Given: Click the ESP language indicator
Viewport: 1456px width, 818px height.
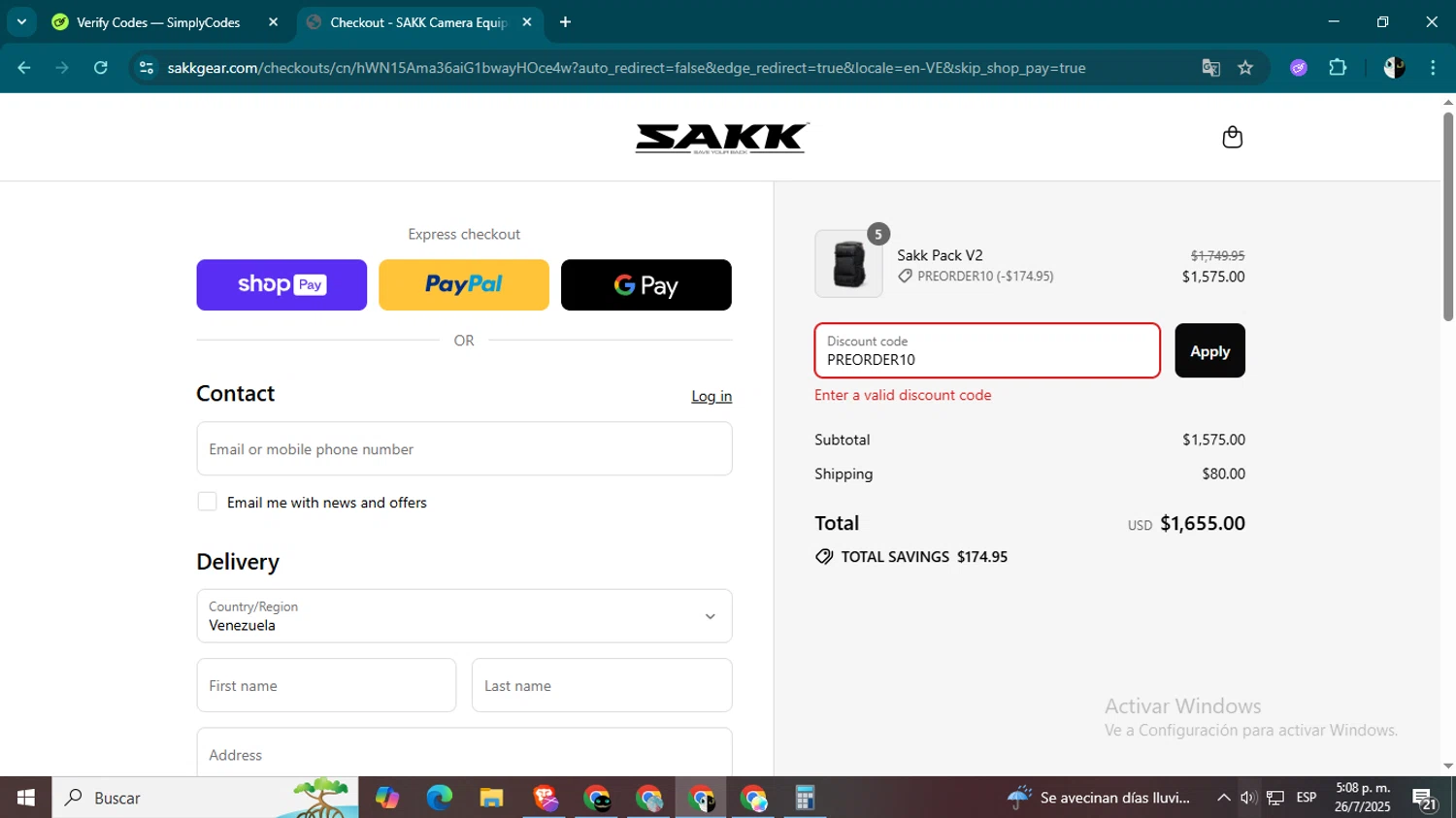Looking at the screenshot, I should pyautogui.click(x=1307, y=798).
